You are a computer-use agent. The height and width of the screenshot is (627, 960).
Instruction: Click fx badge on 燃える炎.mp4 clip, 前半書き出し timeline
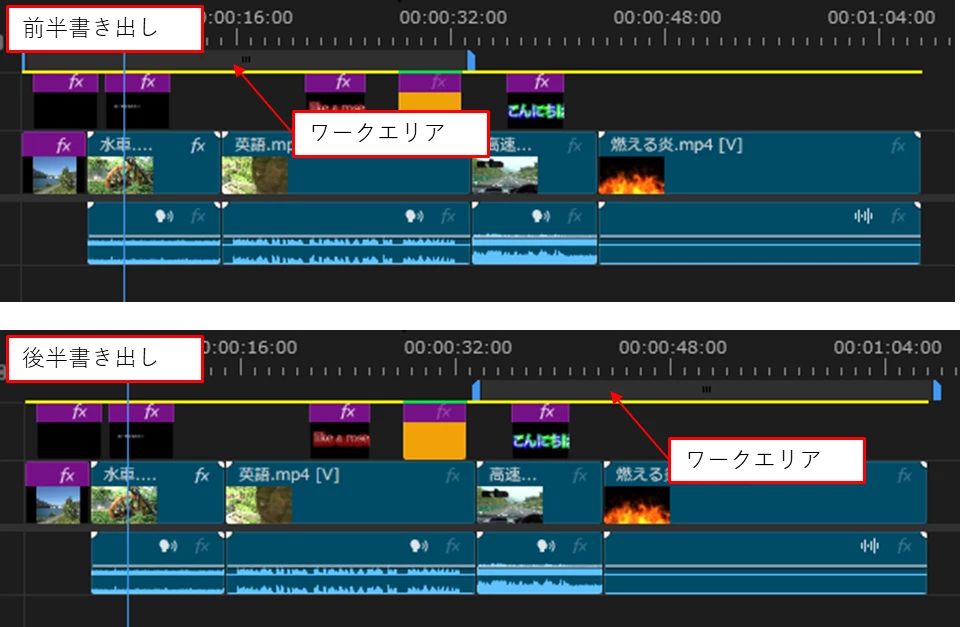(x=898, y=146)
